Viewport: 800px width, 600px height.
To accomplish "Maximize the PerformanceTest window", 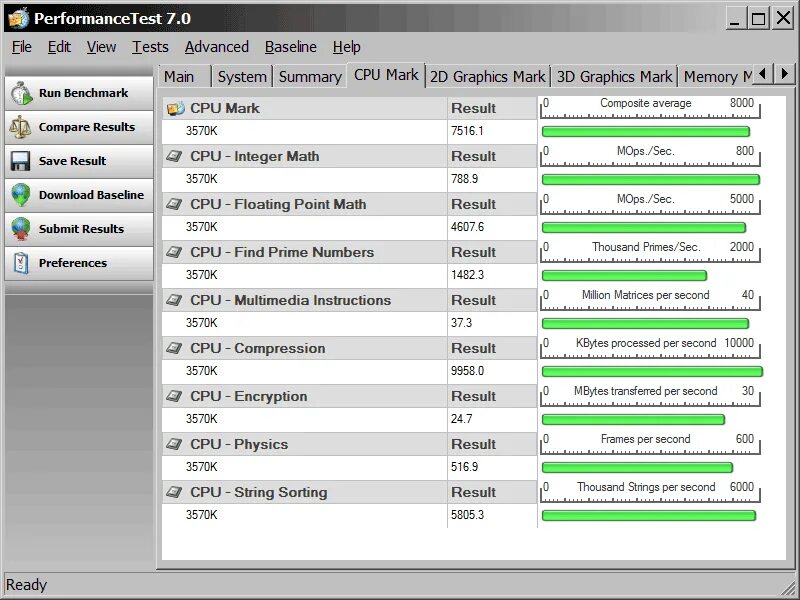I will click(x=758, y=19).
